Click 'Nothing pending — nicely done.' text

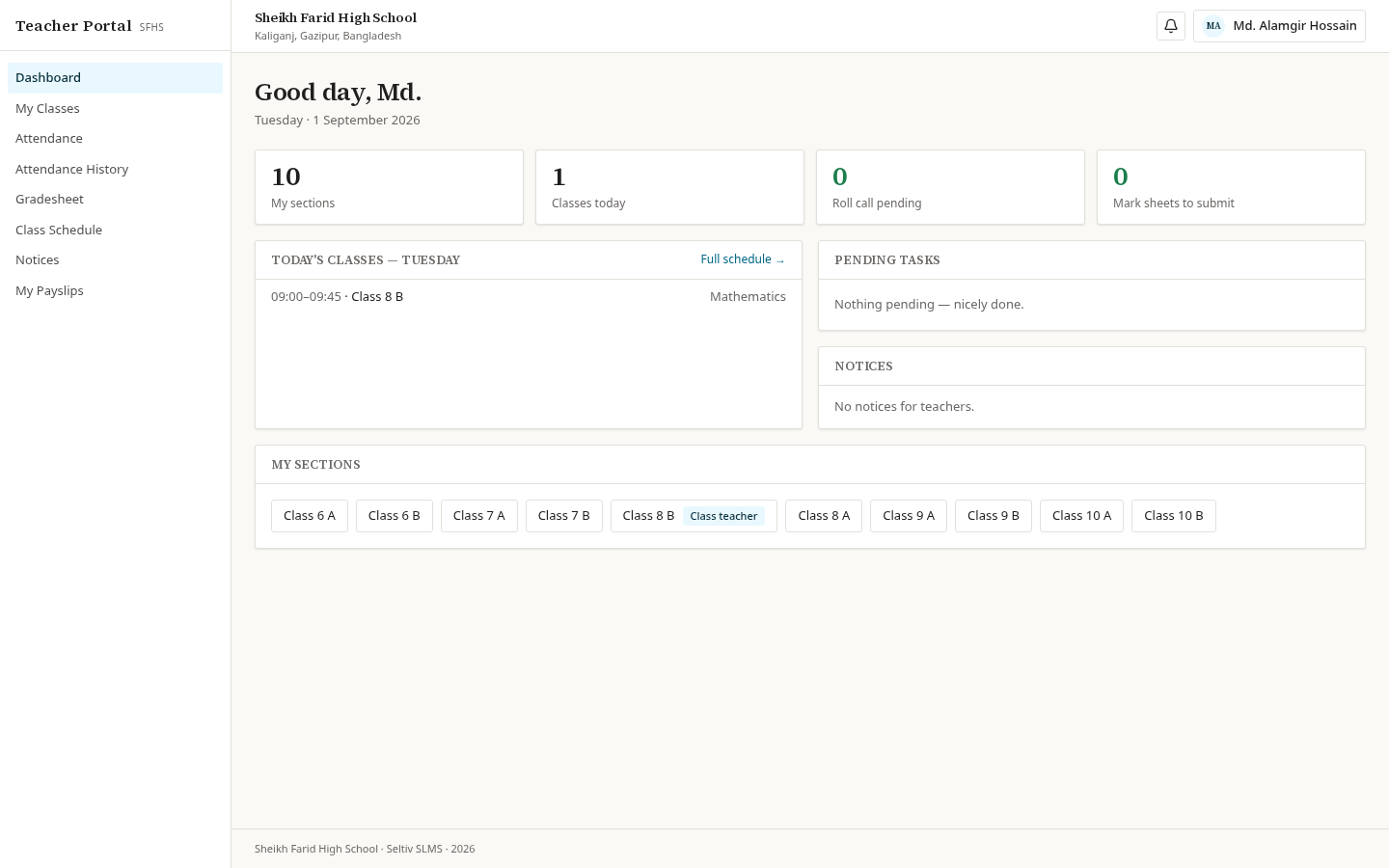point(929,305)
